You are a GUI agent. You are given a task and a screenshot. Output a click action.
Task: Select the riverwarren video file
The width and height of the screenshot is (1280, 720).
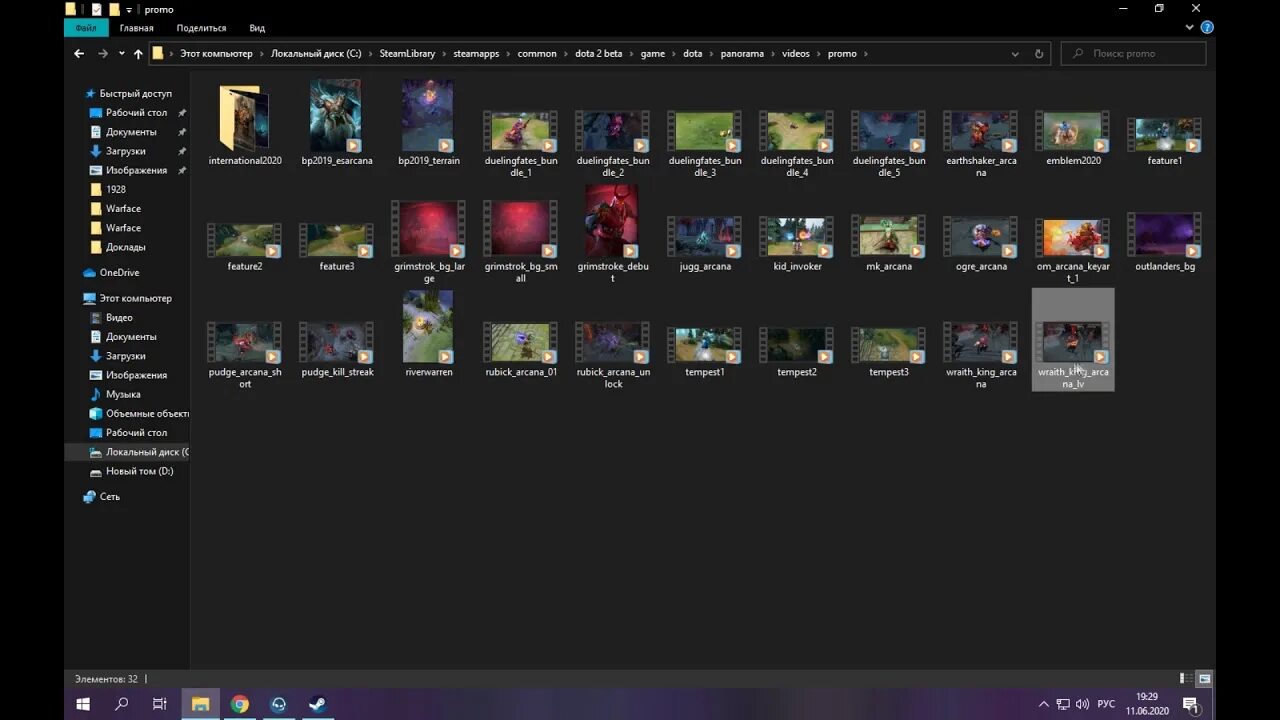(428, 336)
